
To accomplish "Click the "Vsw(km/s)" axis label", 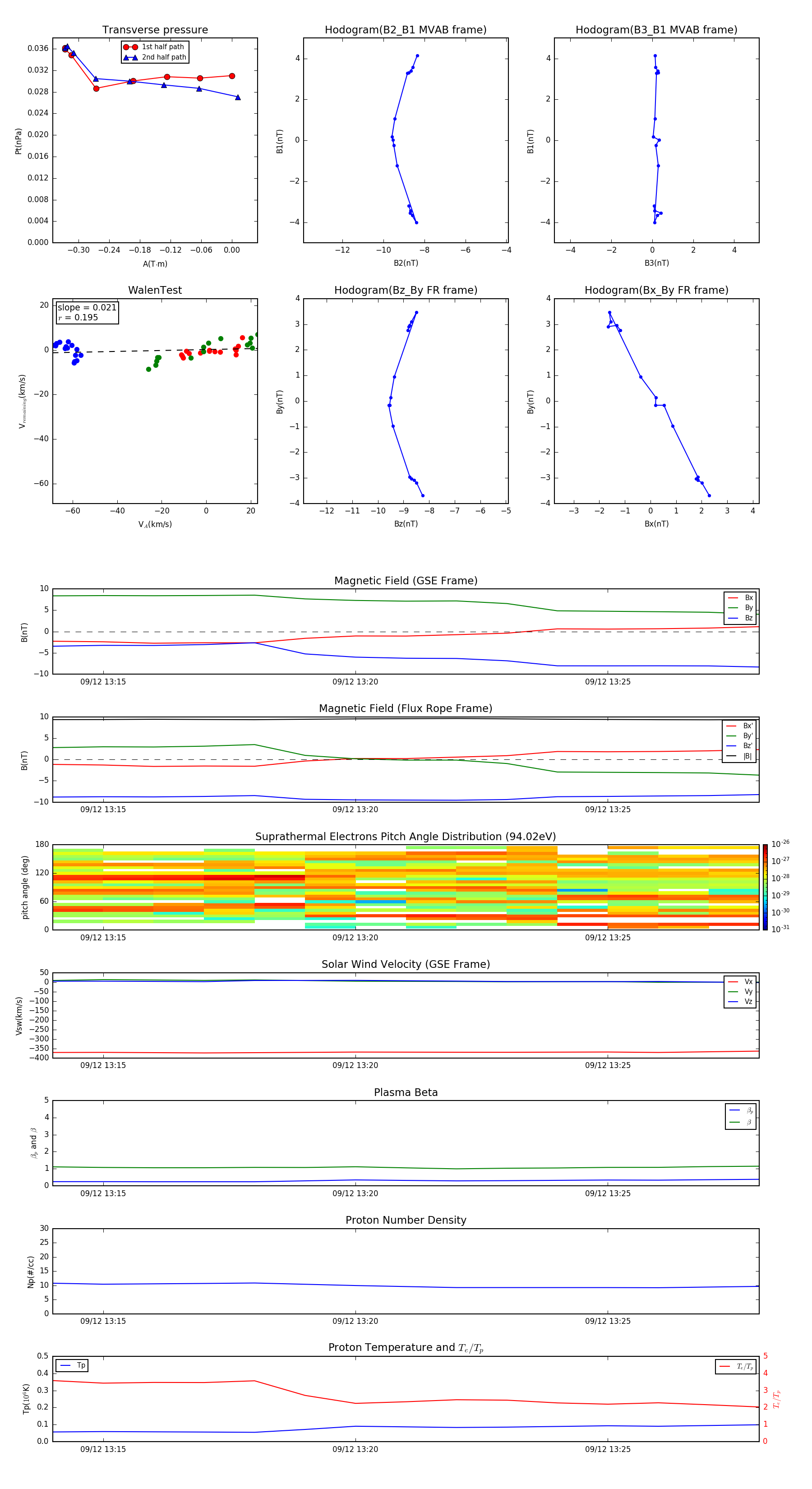I will 18,1015.
